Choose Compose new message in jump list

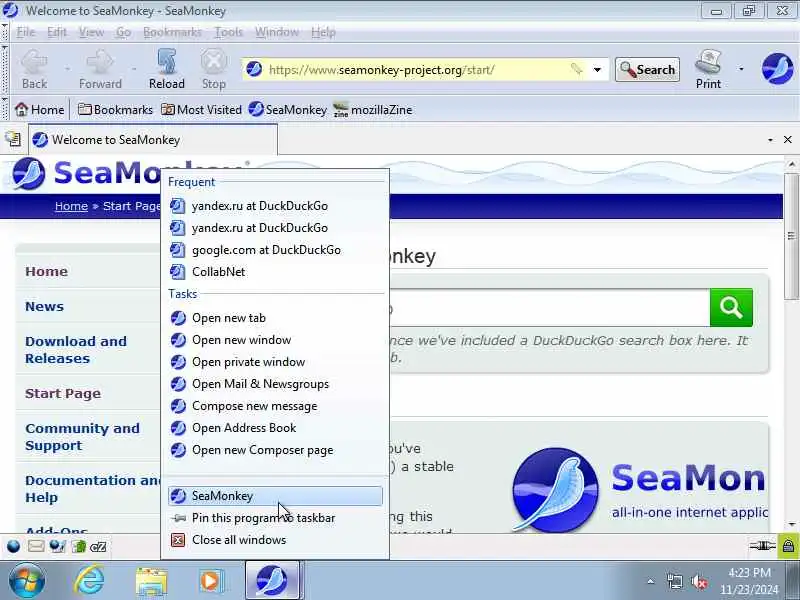pos(276,406)
